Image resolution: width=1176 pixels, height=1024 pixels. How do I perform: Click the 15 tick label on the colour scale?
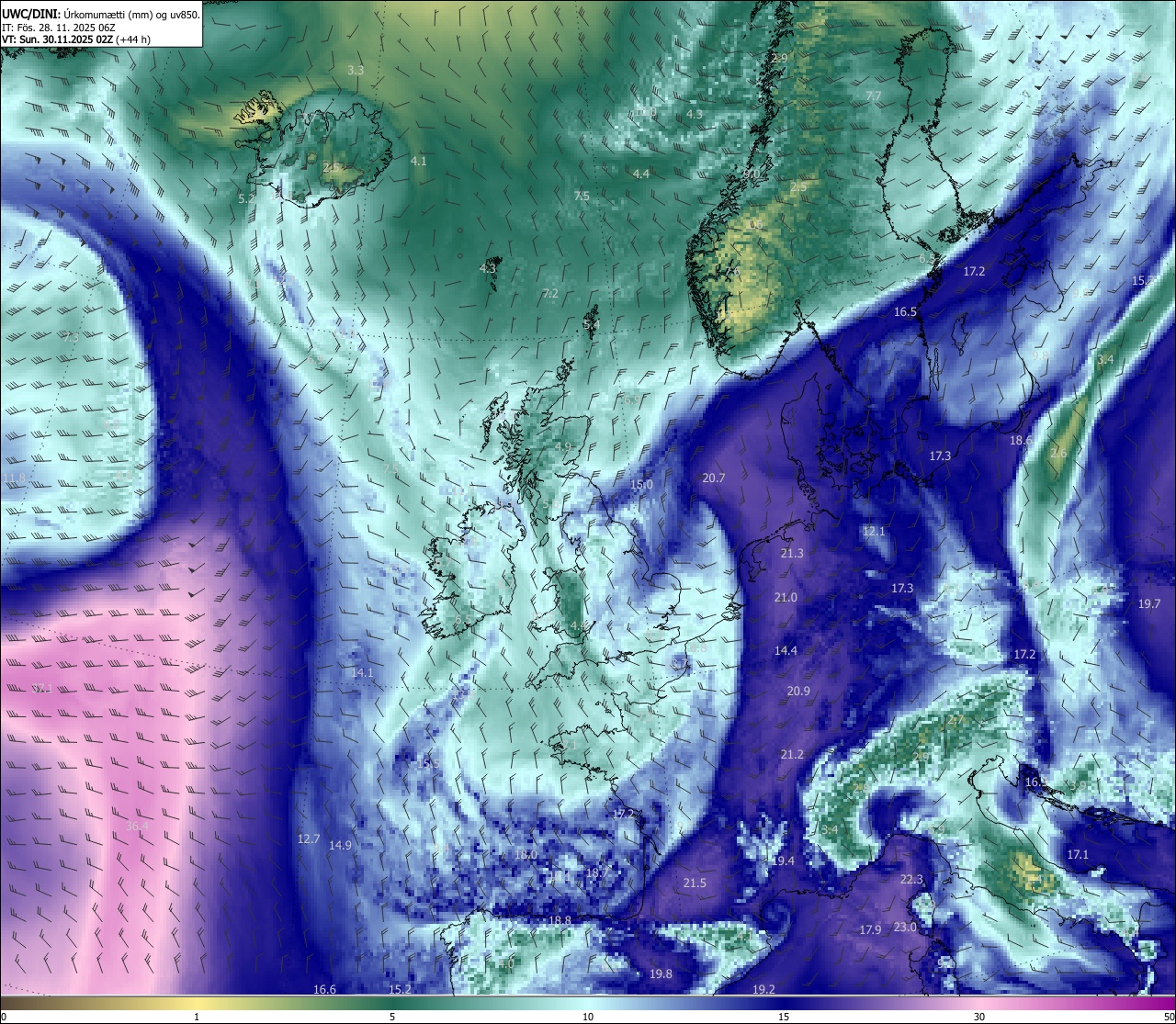point(784,1017)
